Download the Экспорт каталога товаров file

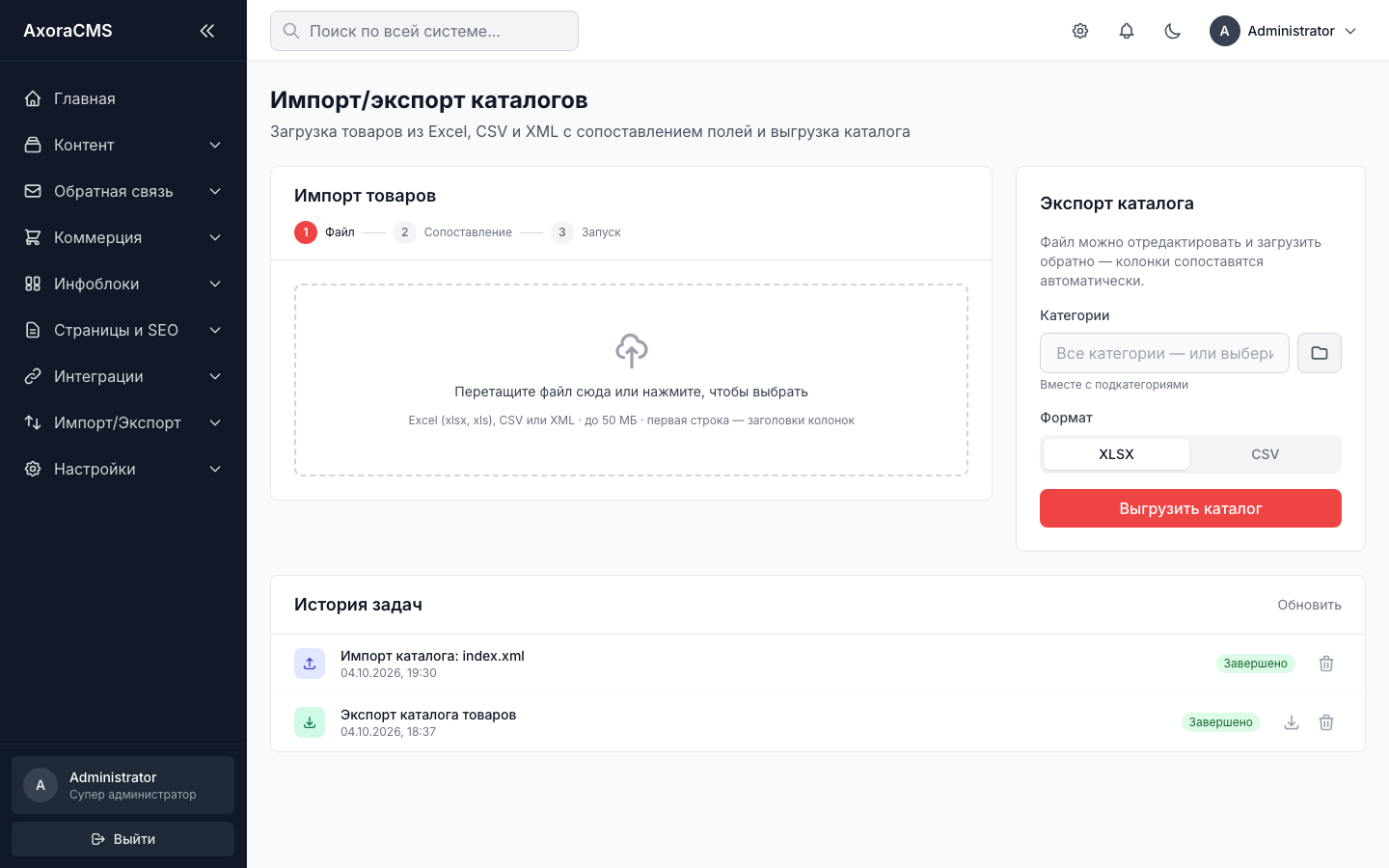1292,722
